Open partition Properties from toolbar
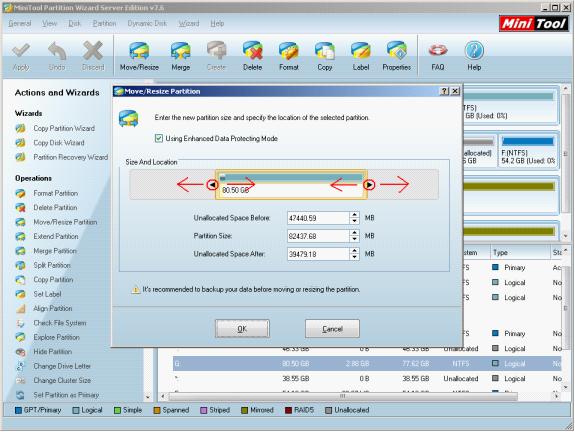The height and width of the screenshot is (432, 575). tap(396, 56)
